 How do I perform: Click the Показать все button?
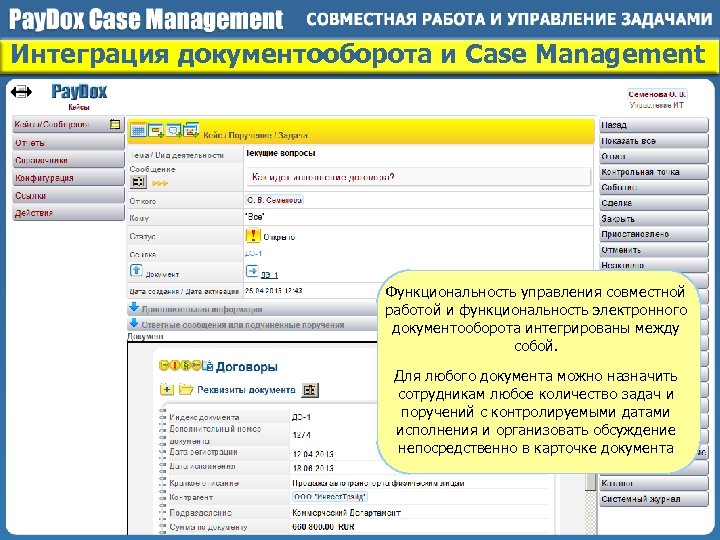coord(653,141)
